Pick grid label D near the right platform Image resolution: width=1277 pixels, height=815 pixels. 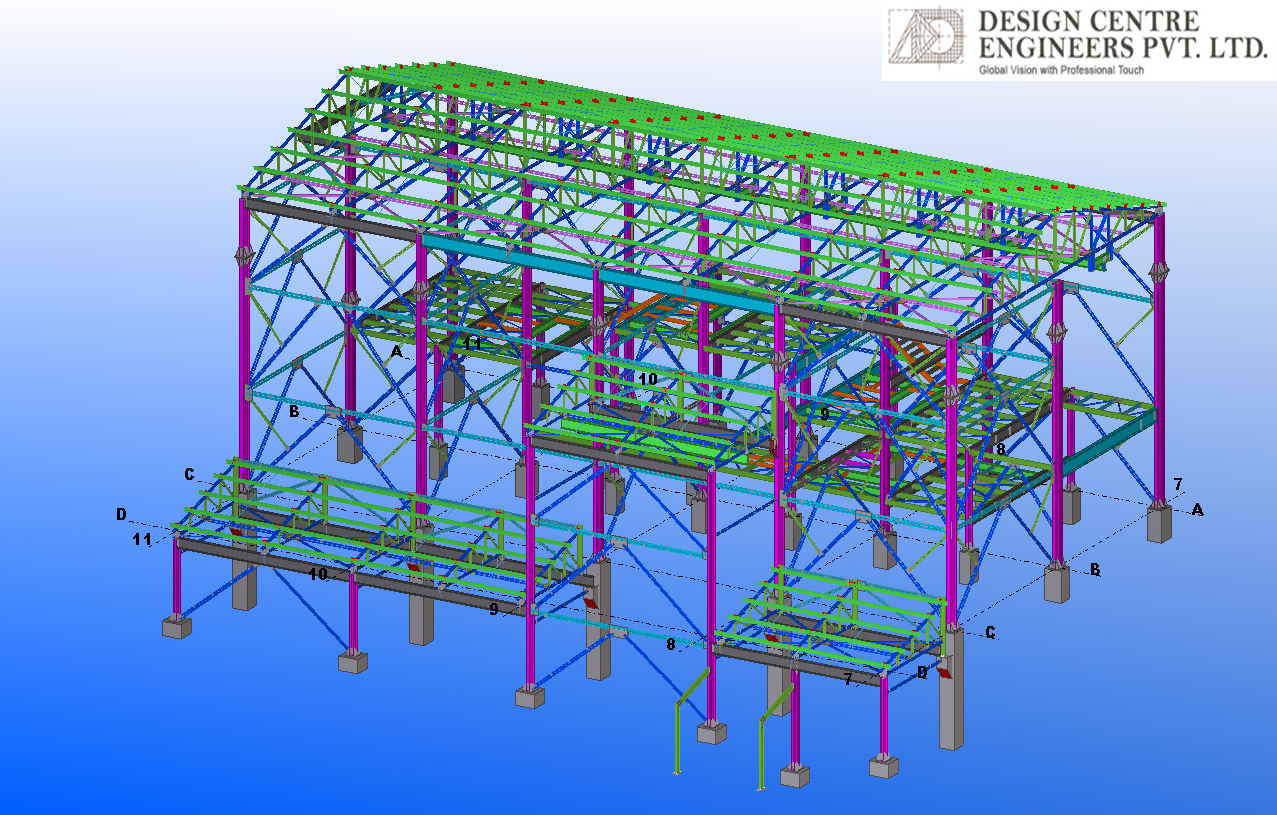point(922,673)
